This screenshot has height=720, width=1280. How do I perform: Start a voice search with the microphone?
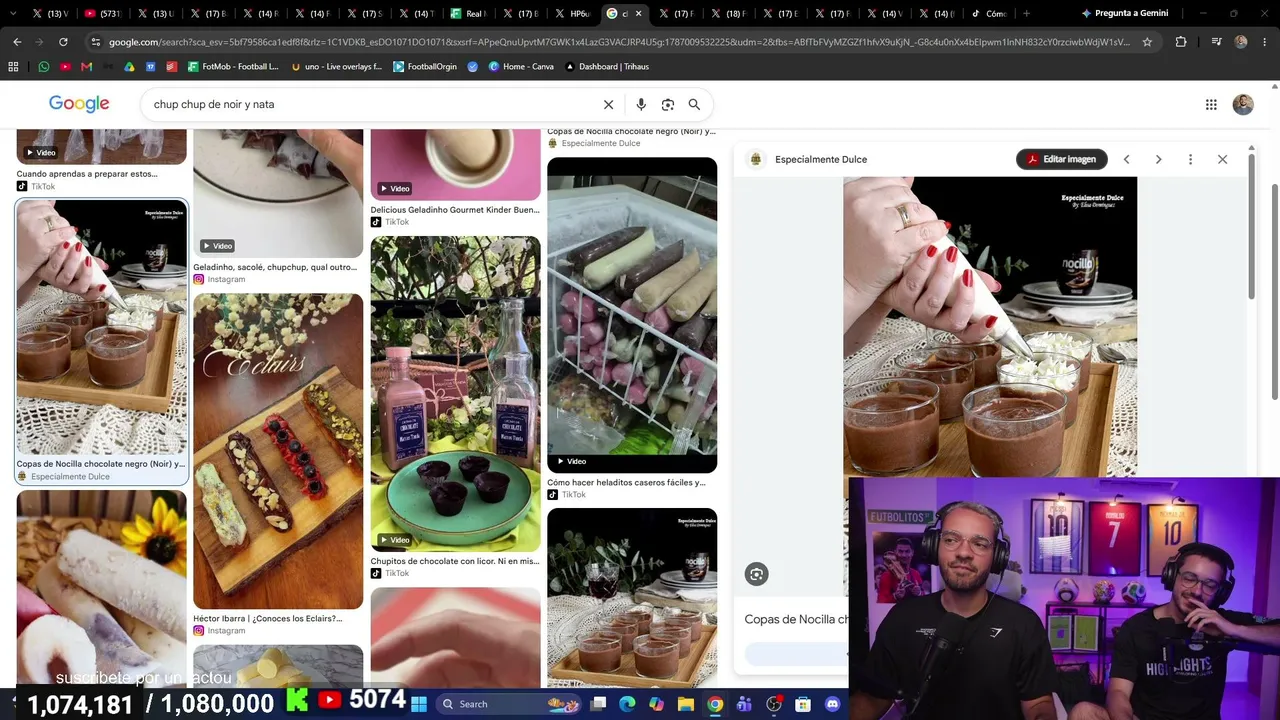click(x=641, y=104)
